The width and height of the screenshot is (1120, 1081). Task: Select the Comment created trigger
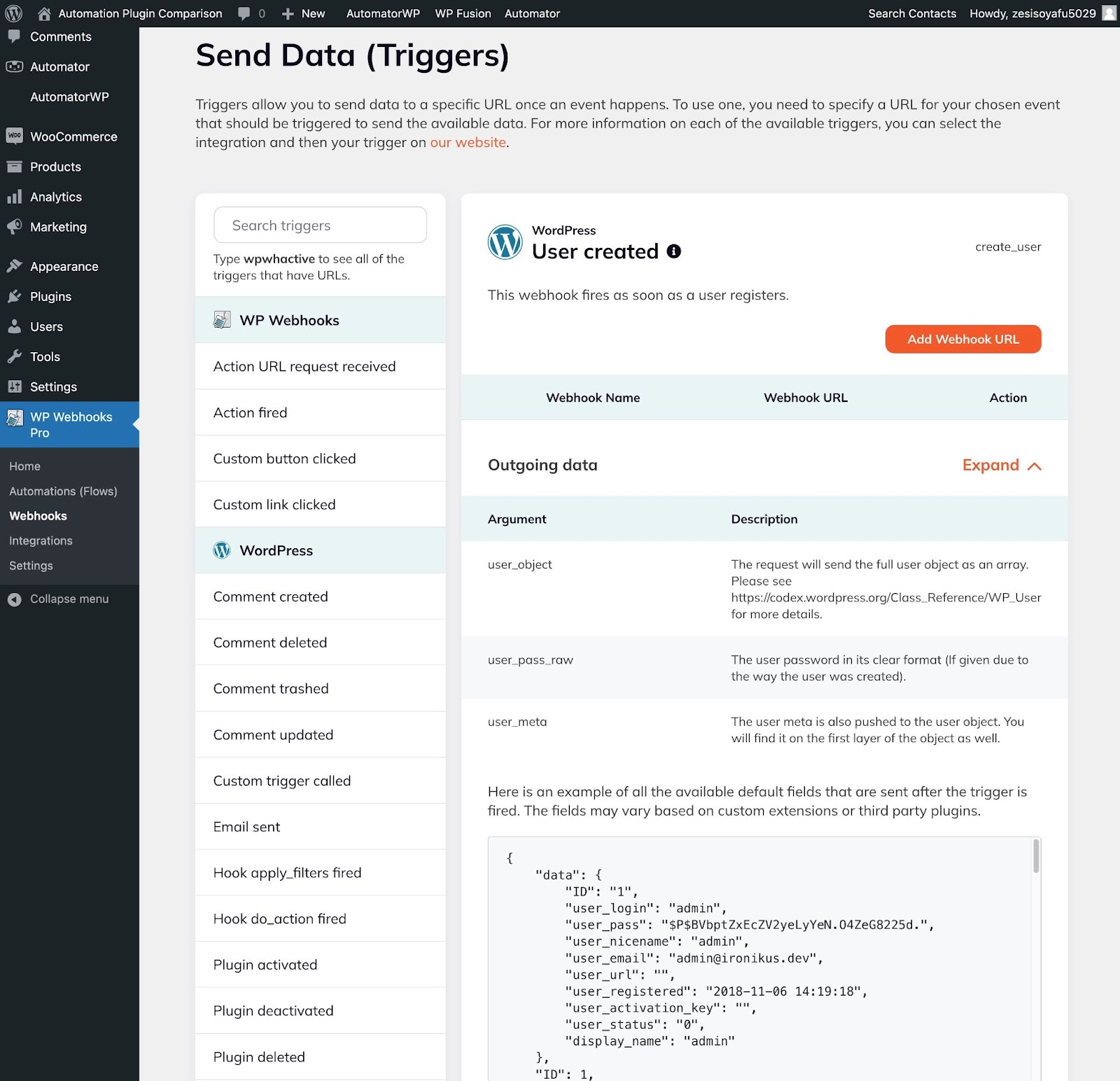(x=320, y=597)
